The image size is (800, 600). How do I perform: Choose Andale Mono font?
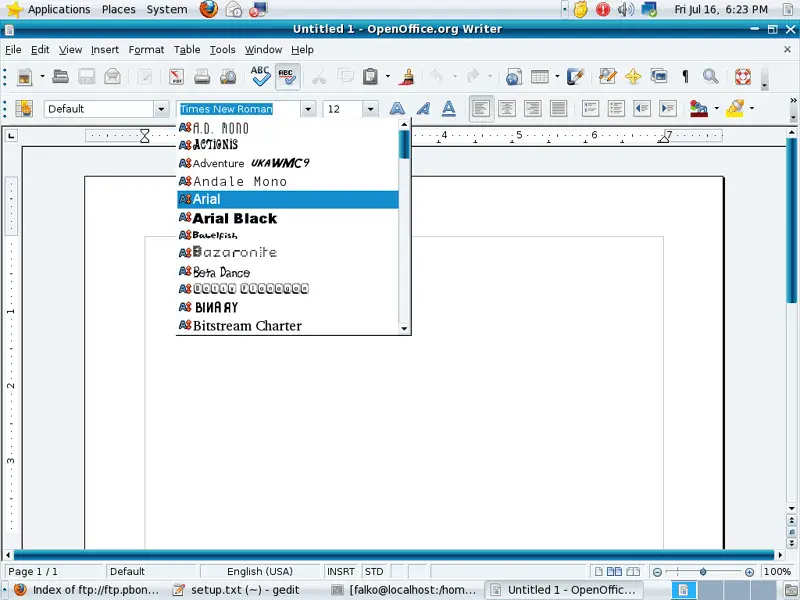coord(288,181)
